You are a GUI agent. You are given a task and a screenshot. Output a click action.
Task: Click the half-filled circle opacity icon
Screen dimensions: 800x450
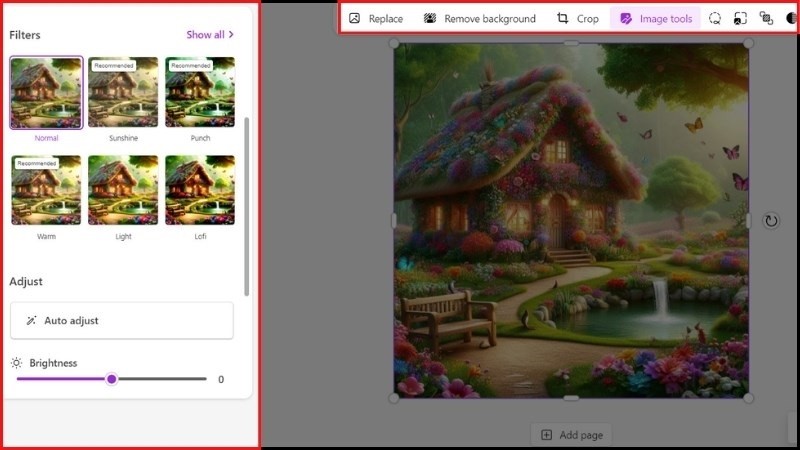tap(792, 18)
